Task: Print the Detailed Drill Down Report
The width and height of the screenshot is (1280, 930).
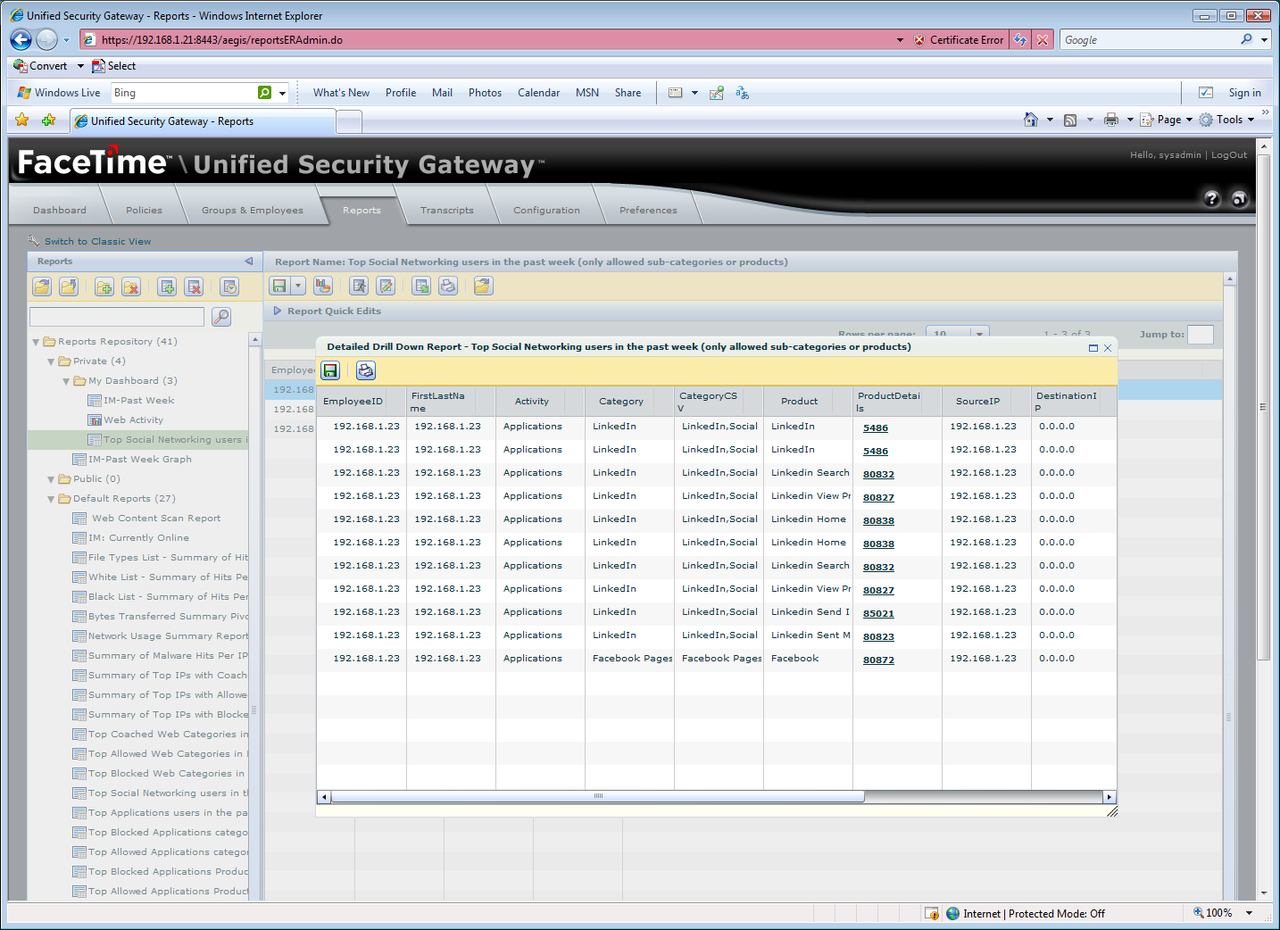Action: (x=366, y=371)
